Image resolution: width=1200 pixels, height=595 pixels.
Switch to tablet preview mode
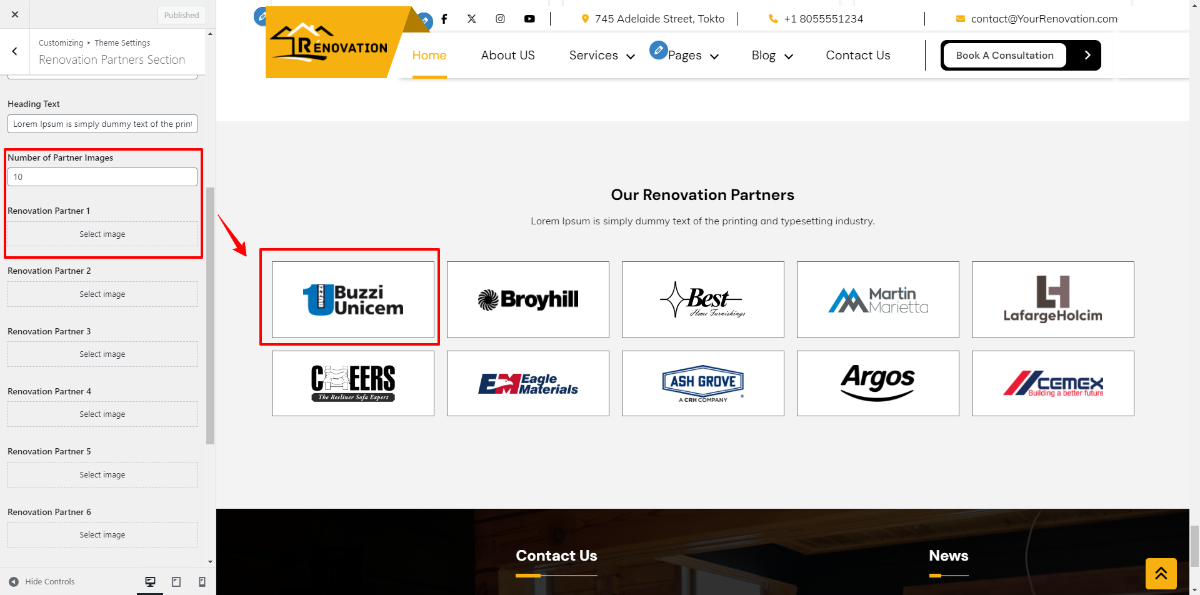176,582
